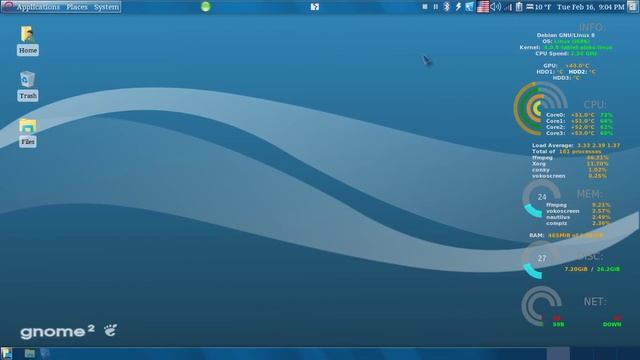640x360 pixels.
Task: Open the volume speaker icon
Action: coord(496,7)
